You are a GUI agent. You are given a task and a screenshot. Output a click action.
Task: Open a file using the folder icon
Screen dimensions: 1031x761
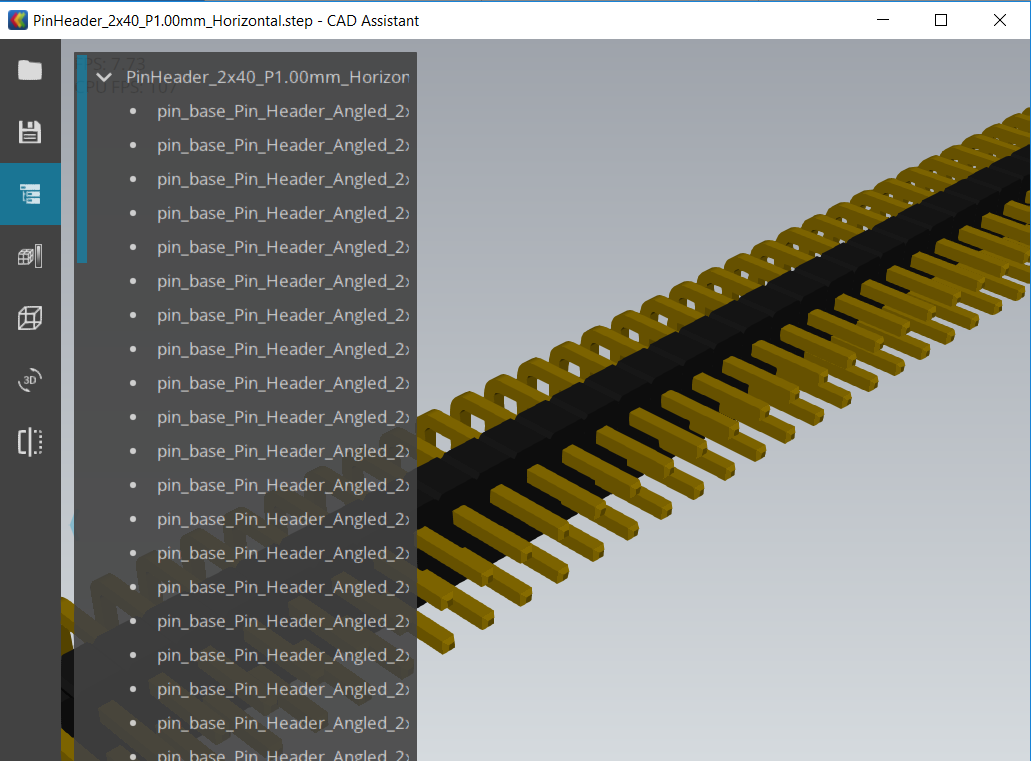30,70
